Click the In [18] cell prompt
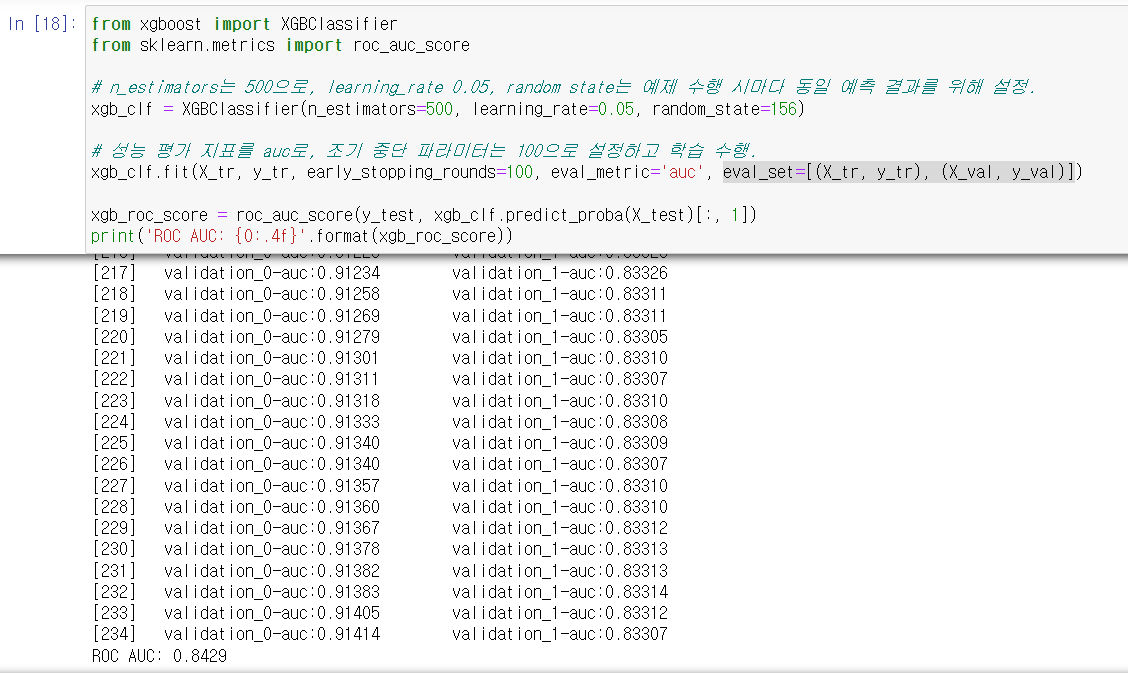Image resolution: width=1128 pixels, height=673 pixels. point(41,24)
